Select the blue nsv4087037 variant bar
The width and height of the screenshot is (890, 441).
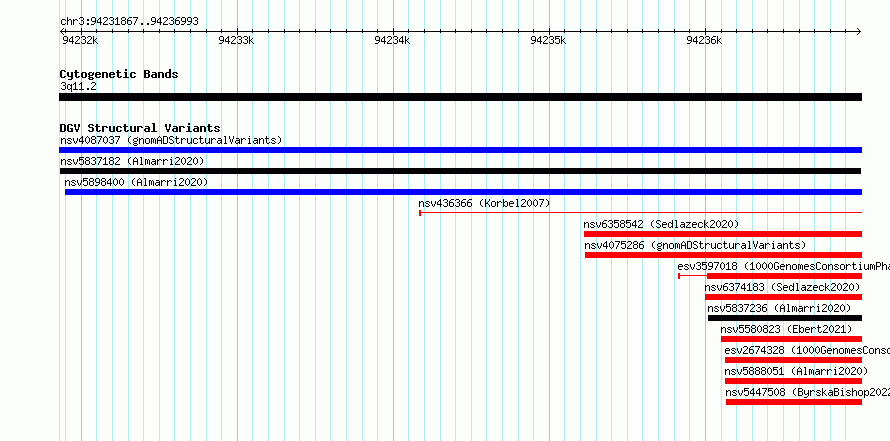pyautogui.click(x=460, y=150)
